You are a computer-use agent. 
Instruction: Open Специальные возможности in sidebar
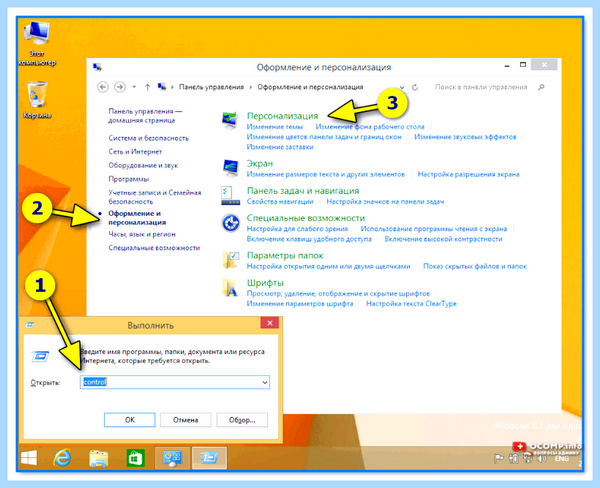coord(154,248)
